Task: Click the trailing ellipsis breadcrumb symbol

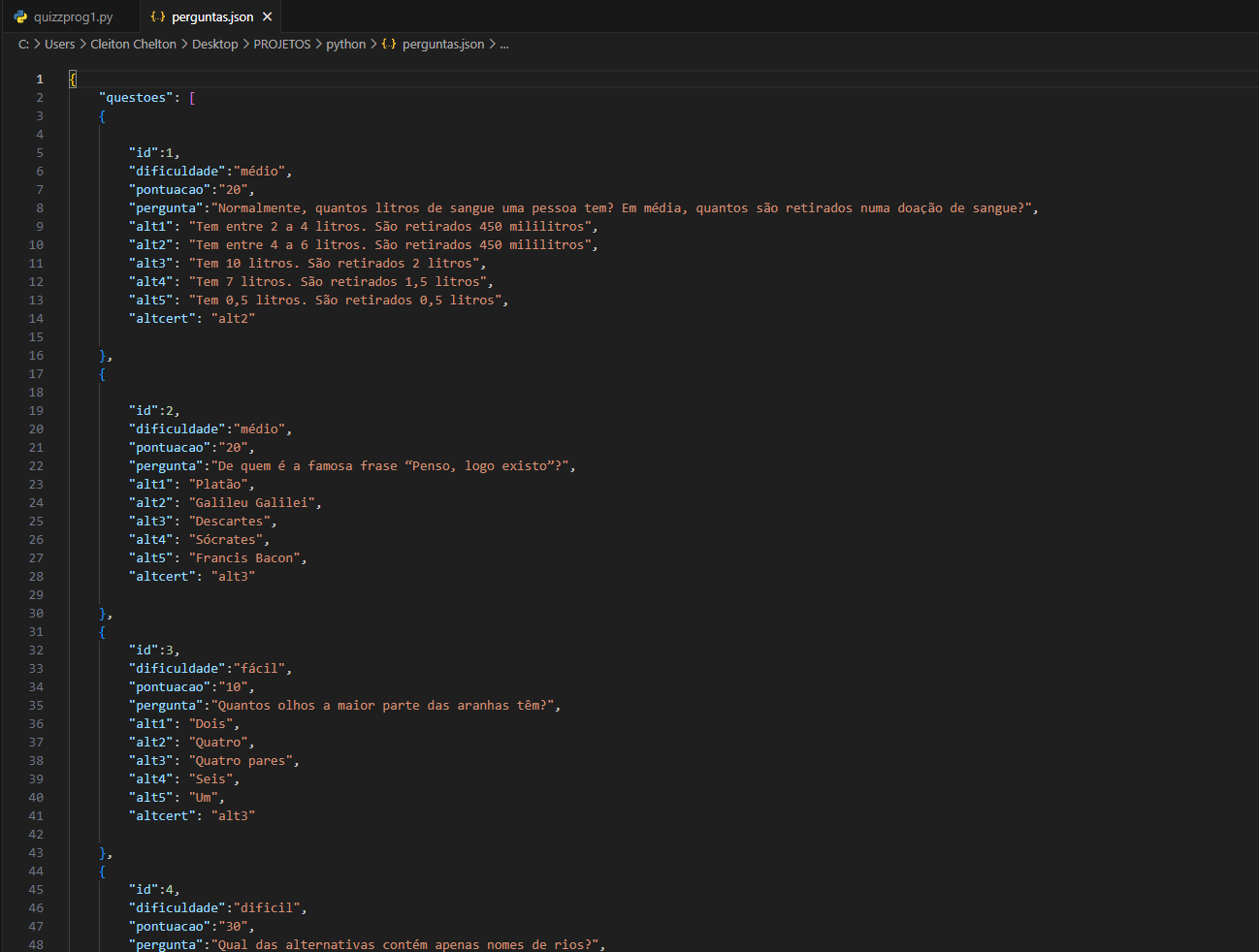Action: [x=504, y=45]
